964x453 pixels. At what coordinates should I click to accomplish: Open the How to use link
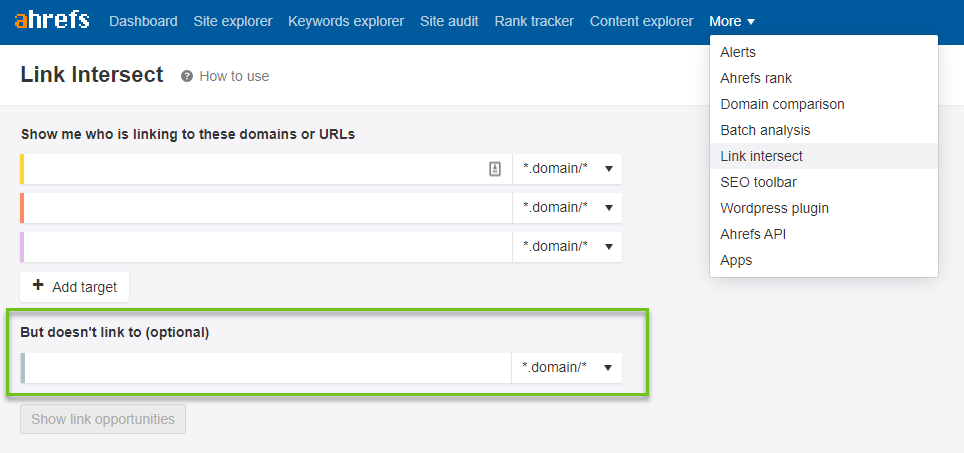click(x=234, y=76)
